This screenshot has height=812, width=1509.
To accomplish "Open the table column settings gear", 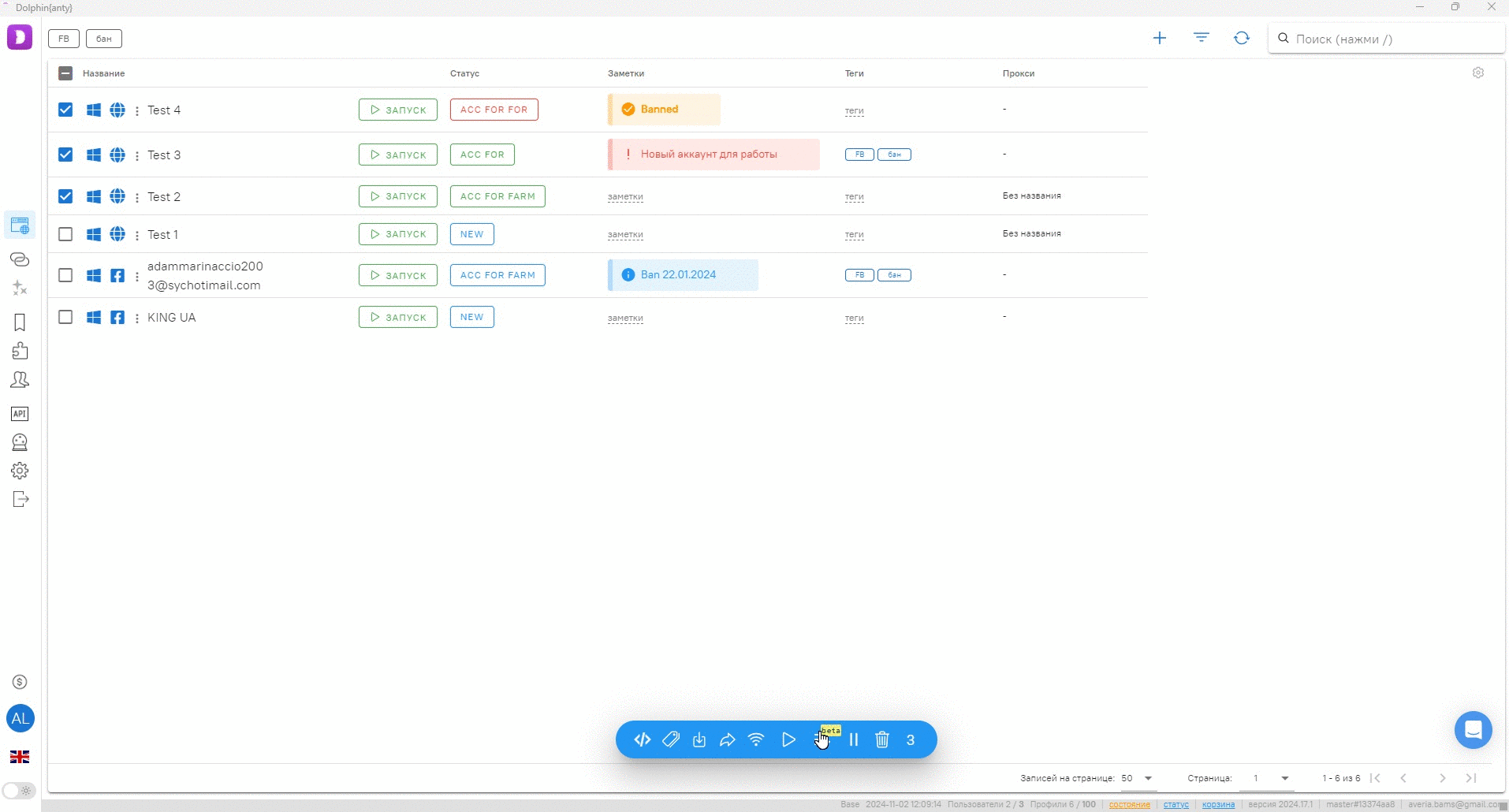I will [x=1478, y=73].
